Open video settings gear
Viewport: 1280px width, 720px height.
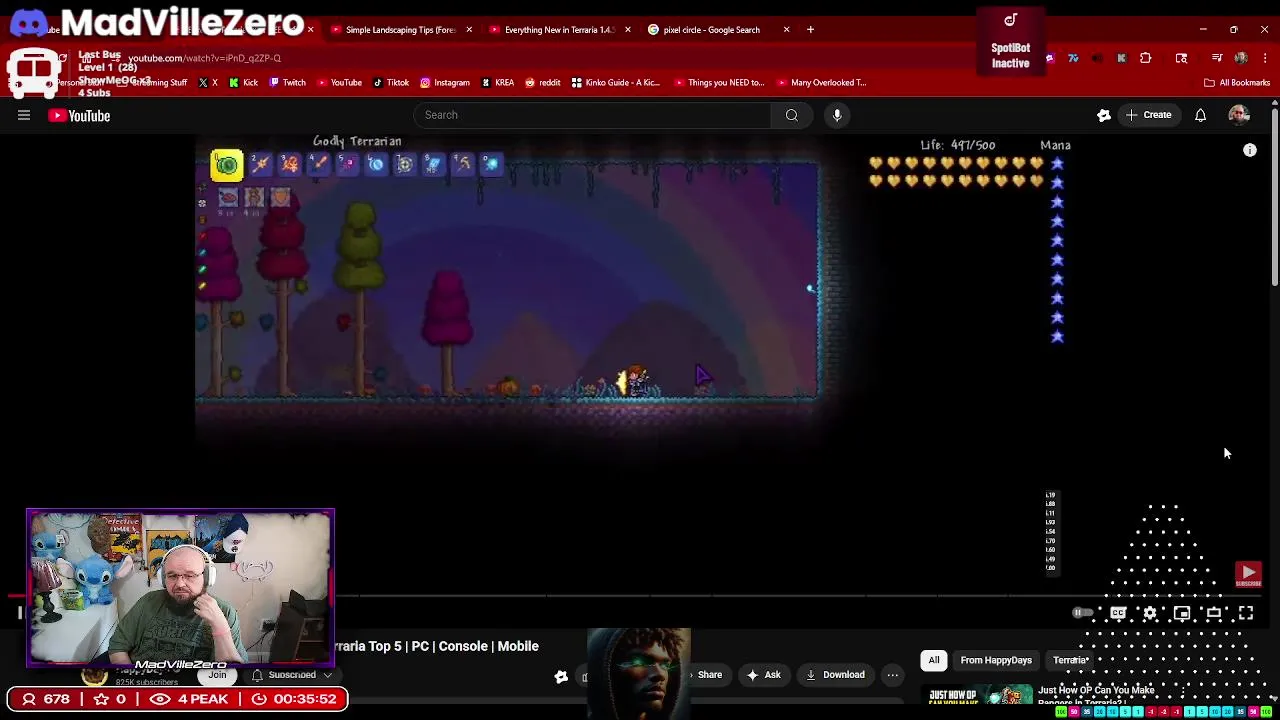(x=1150, y=613)
